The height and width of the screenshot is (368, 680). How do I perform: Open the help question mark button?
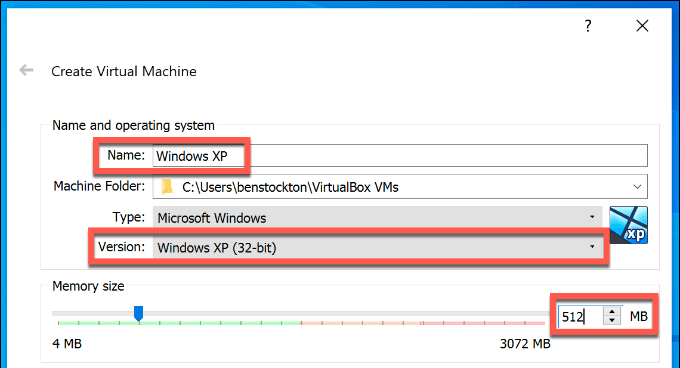[x=588, y=26]
